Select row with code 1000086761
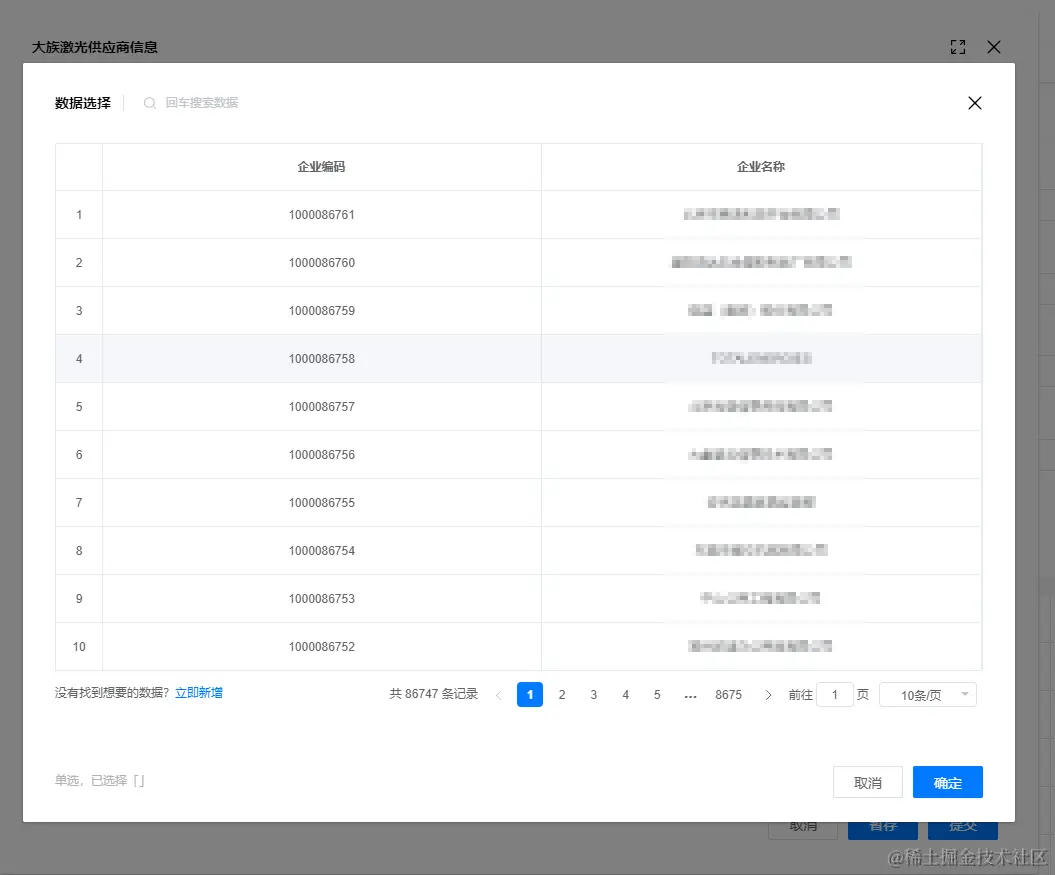This screenshot has width=1055, height=875. pyautogui.click(x=518, y=215)
